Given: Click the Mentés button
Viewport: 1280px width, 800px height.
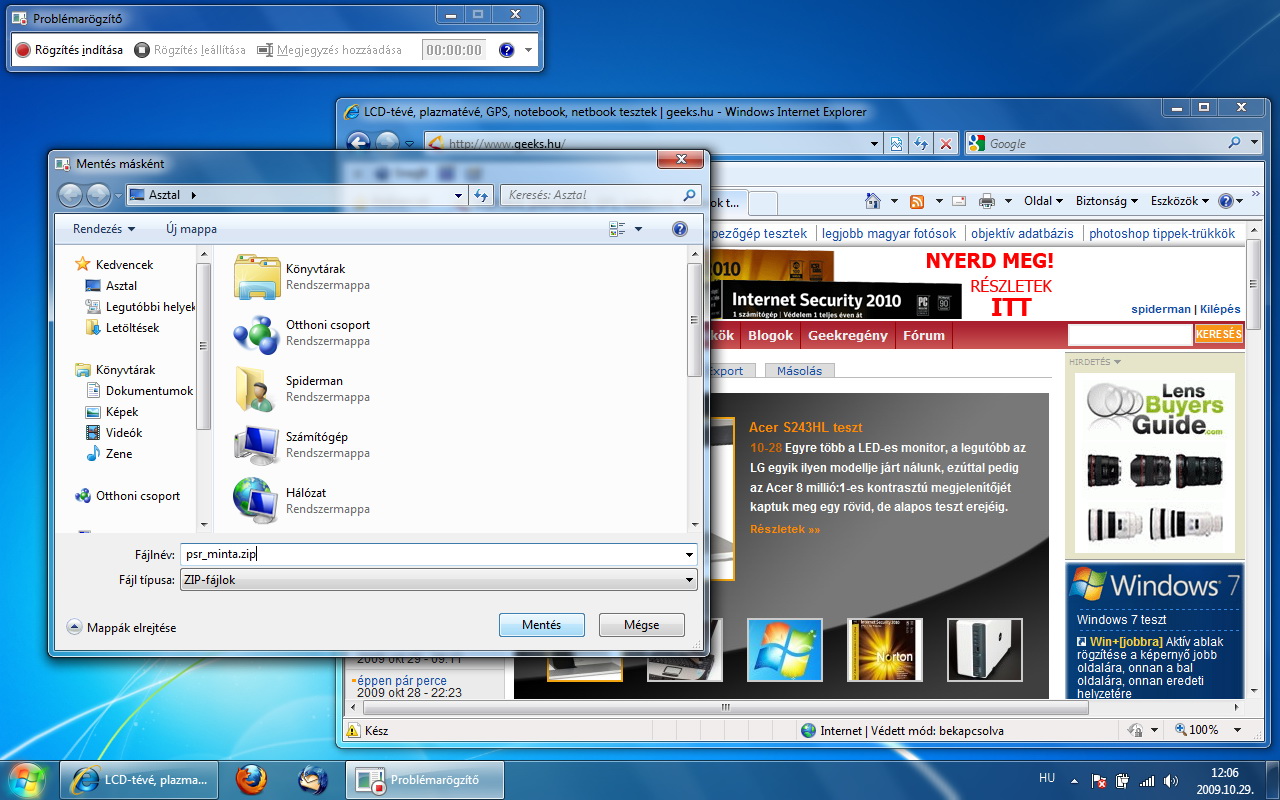Looking at the screenshot, I should (541, 625).
